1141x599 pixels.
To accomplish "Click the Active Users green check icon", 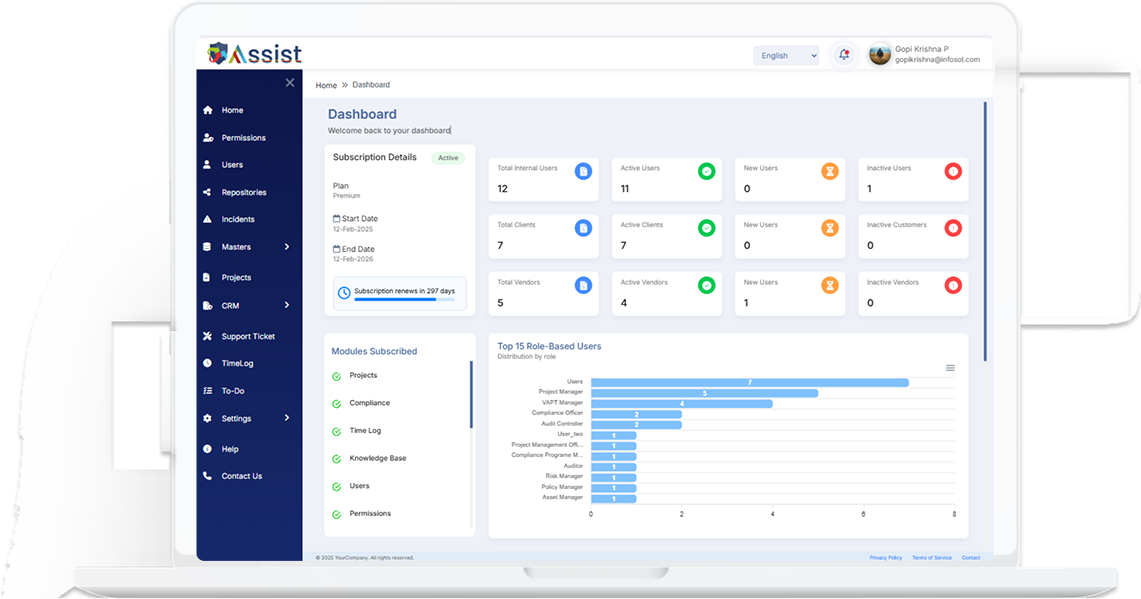I will 706,172.
